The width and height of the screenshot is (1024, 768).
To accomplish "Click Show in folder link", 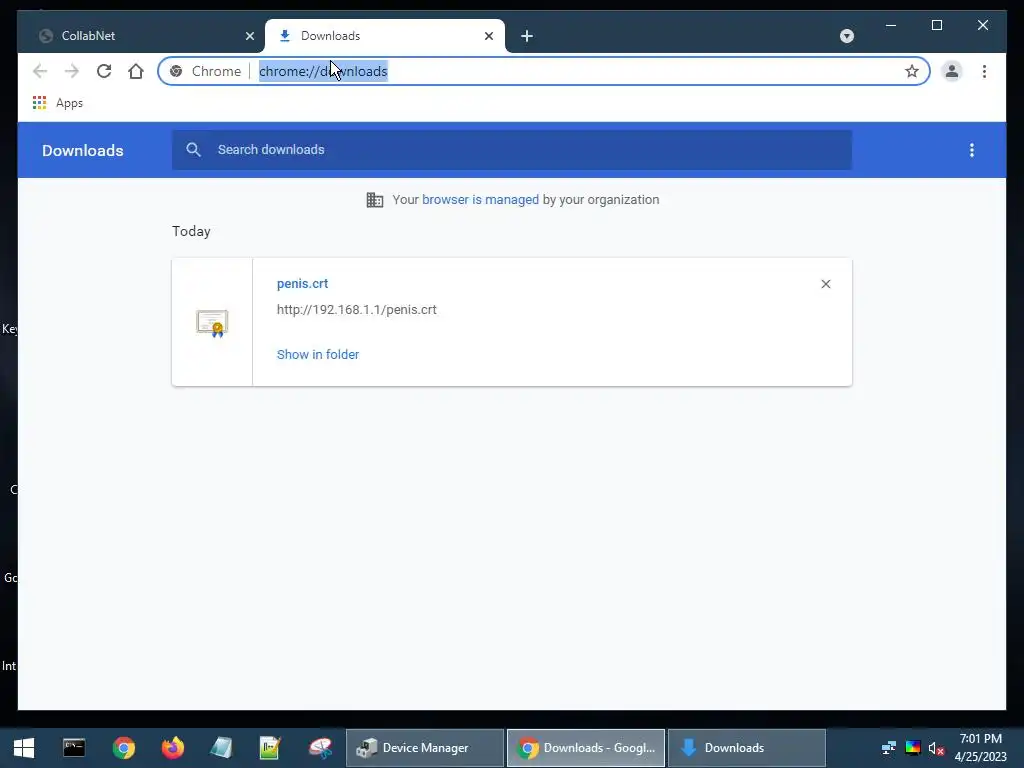I will pos(318,355).
